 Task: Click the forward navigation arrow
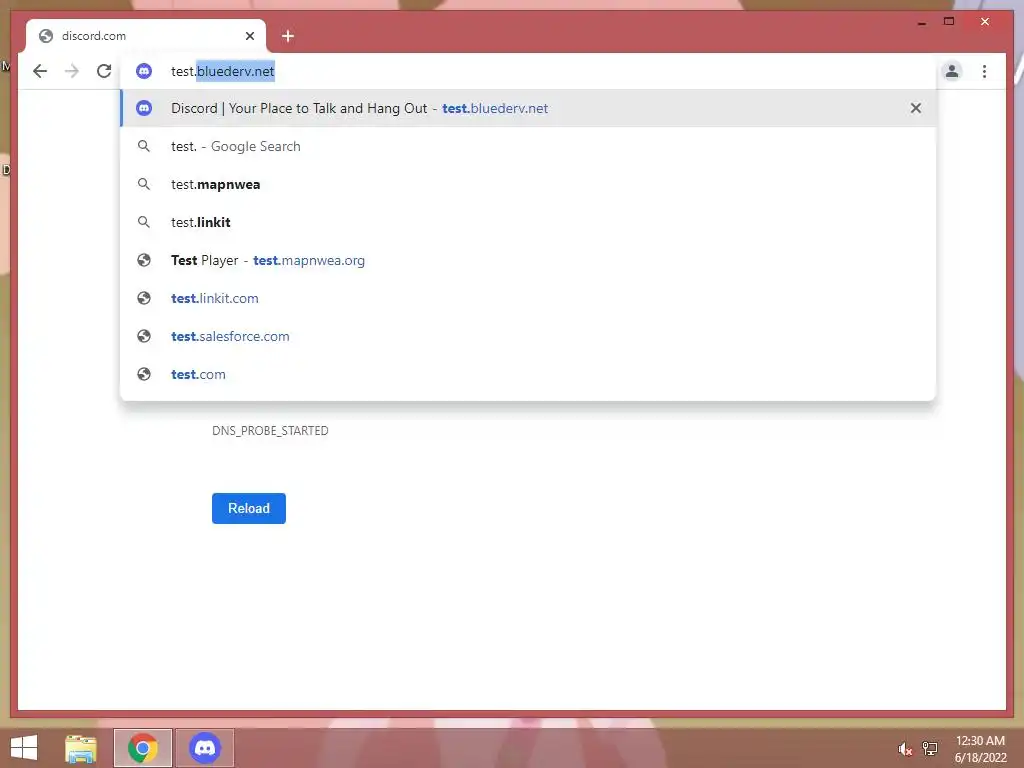click(72, 71)
